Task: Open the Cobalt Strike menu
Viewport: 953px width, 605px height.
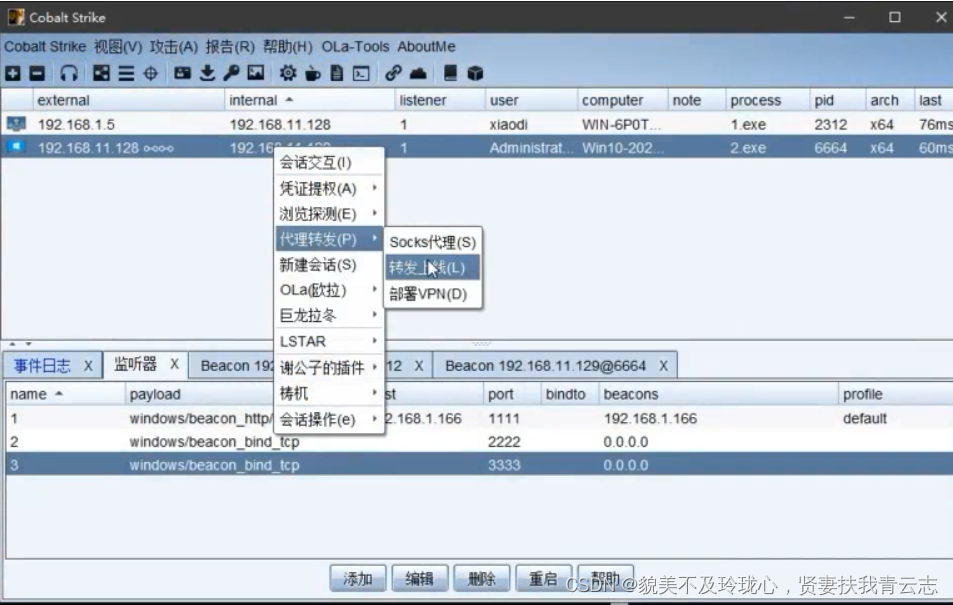Action: 45,47
